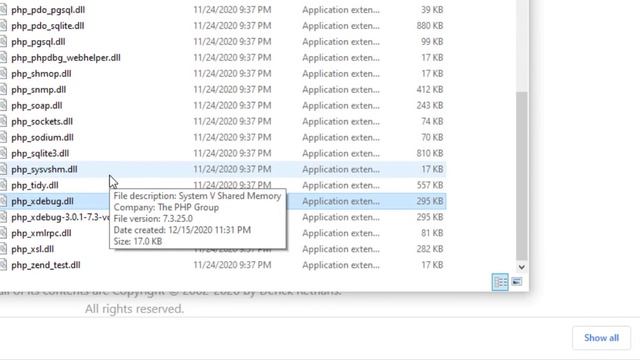The width and height of the screenshot is (640, 360).
Task: Click the vertical scrollbar thumb in file list
Action: pos(522,176)
